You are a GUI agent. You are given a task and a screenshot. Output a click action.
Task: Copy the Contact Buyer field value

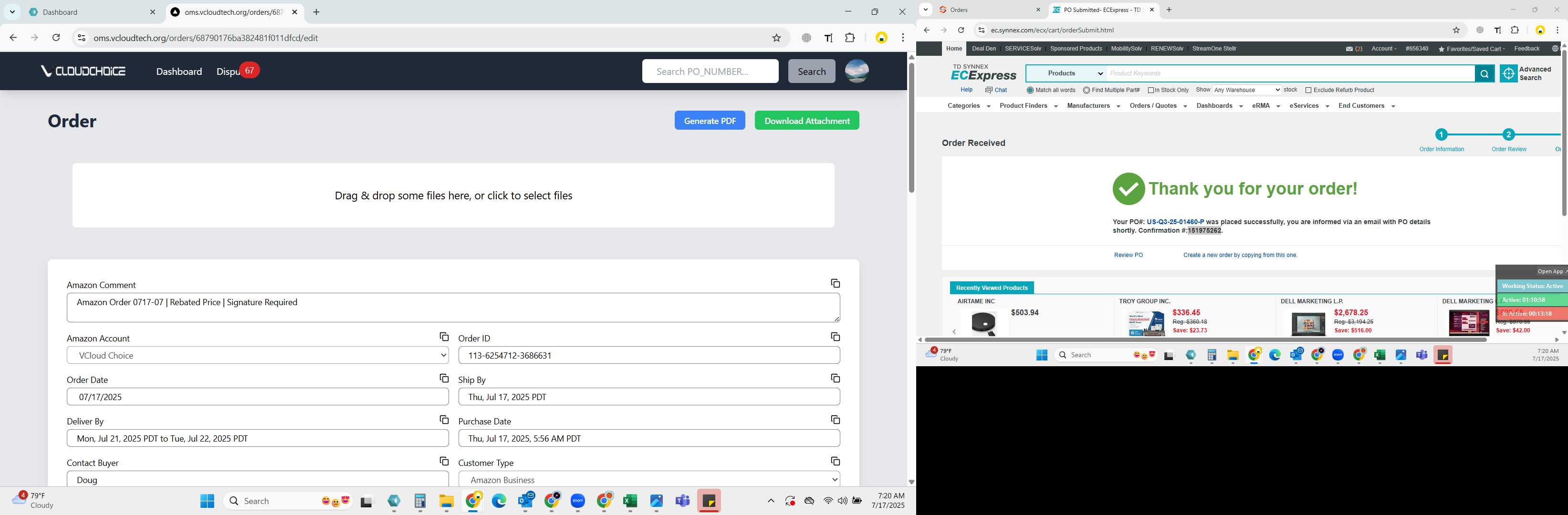pos(444,462)
